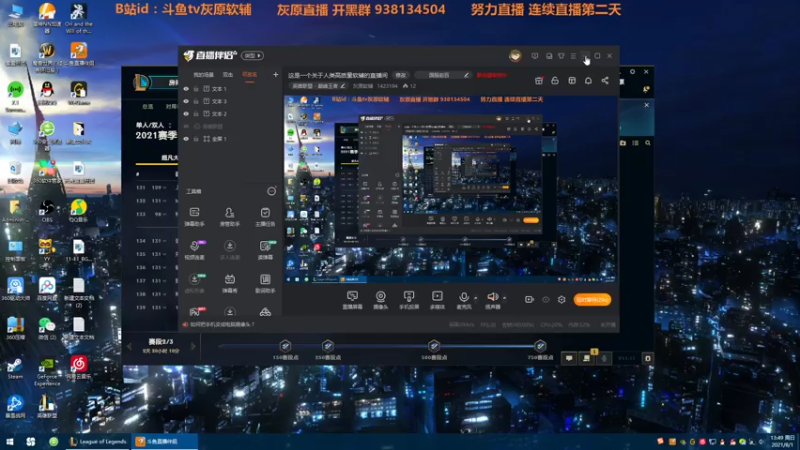Click the unlock padlock icon above preview
The height and width of the screenshot is (450, 800).
[x=555, y=81]
